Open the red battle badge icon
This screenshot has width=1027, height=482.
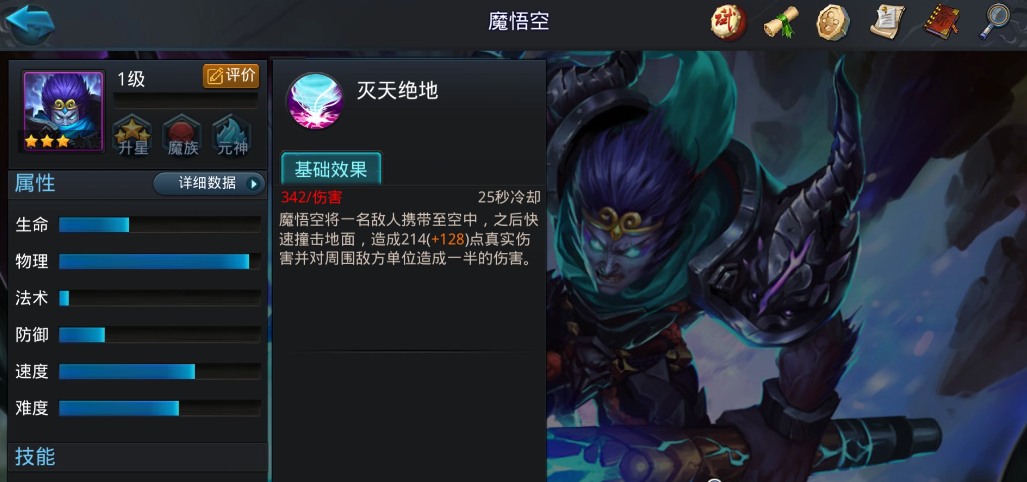tap(728, 23)
